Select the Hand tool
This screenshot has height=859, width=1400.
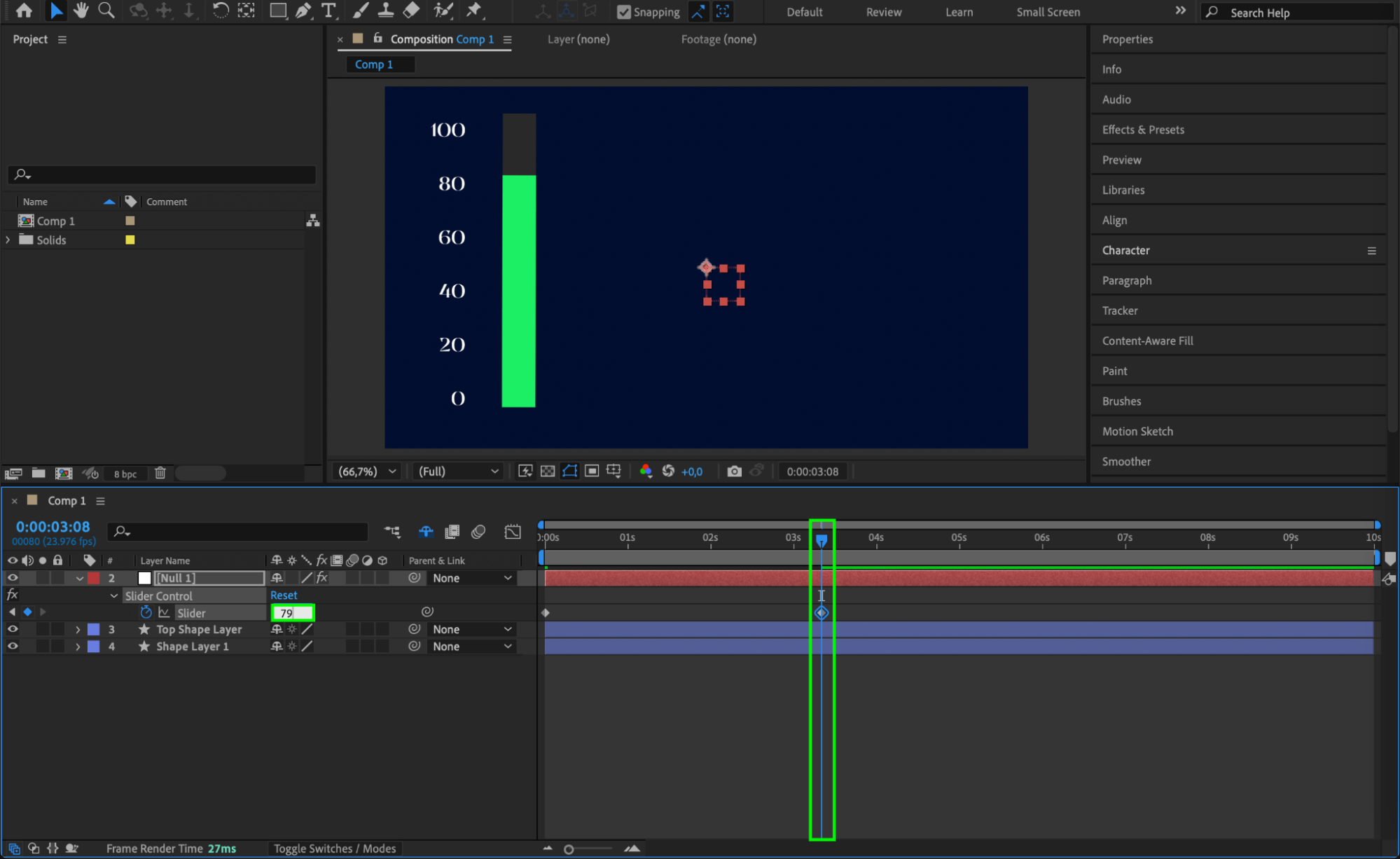coord(81,11)
